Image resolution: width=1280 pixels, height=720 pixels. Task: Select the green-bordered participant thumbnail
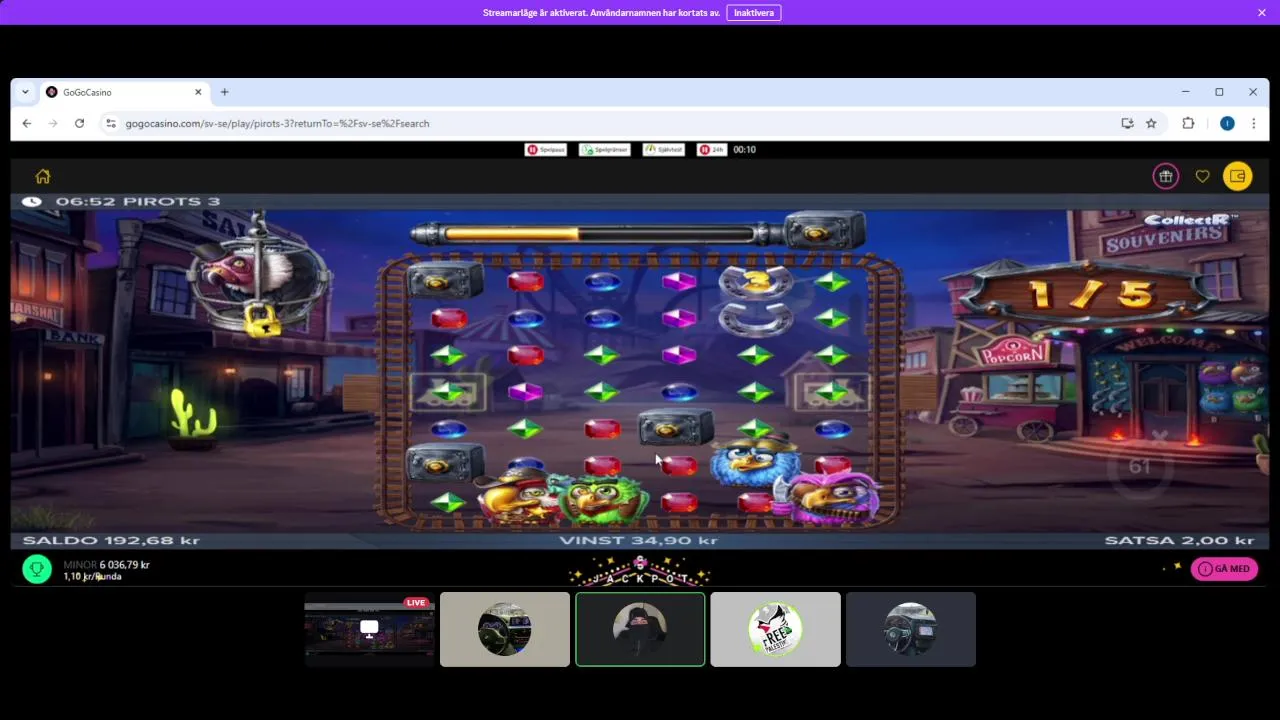tap(640, 629)
